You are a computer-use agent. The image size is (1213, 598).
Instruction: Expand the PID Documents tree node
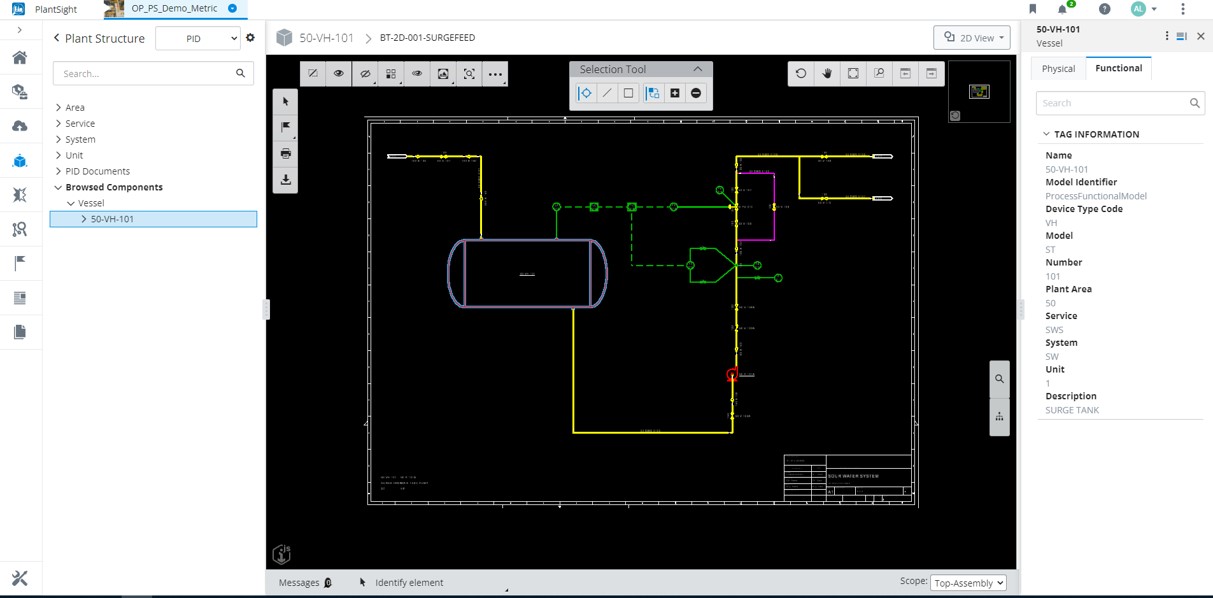tap(59, 171)
